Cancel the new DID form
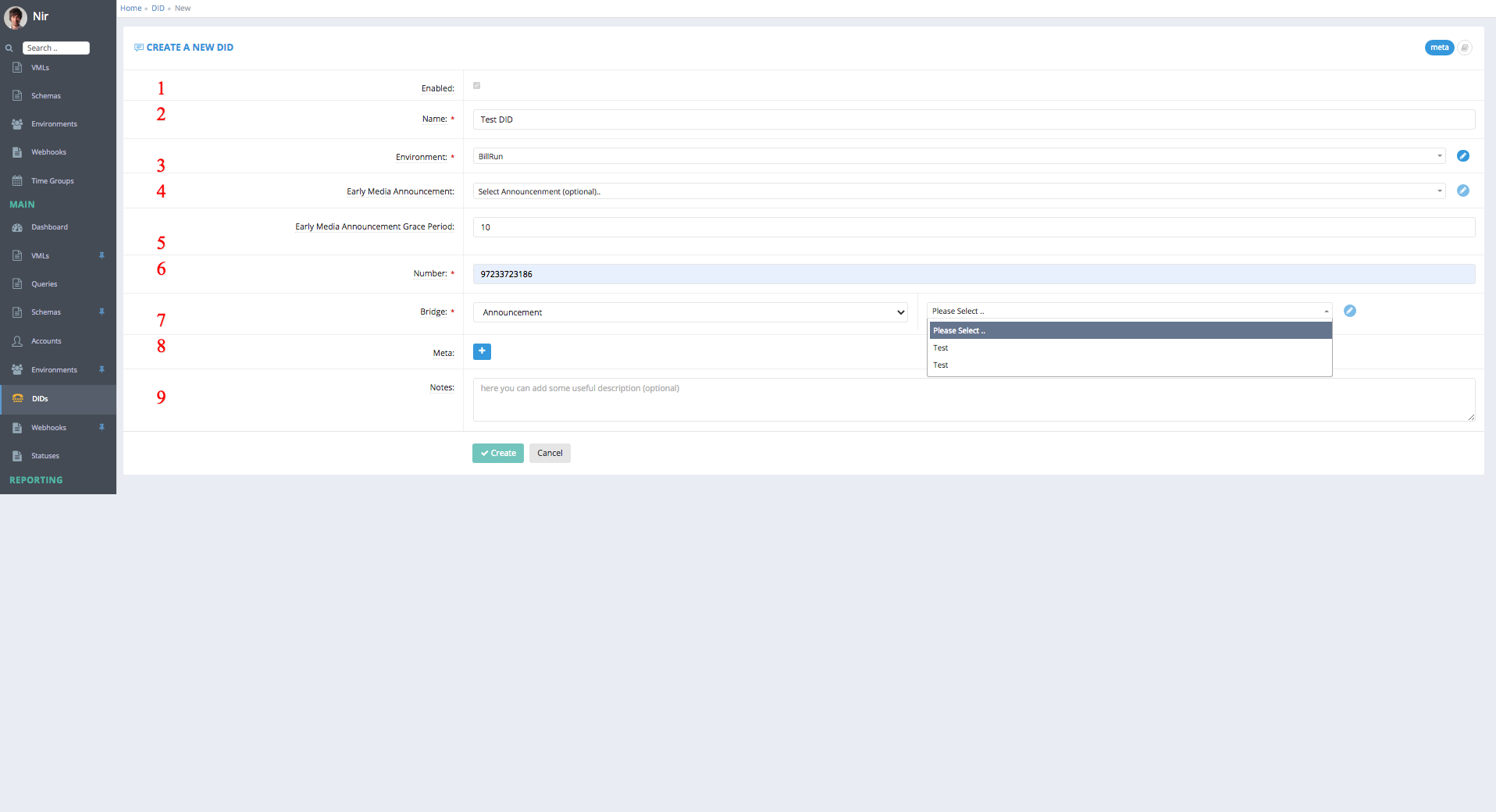Screen dimensions: 1496x812 [x=550, y=453]
